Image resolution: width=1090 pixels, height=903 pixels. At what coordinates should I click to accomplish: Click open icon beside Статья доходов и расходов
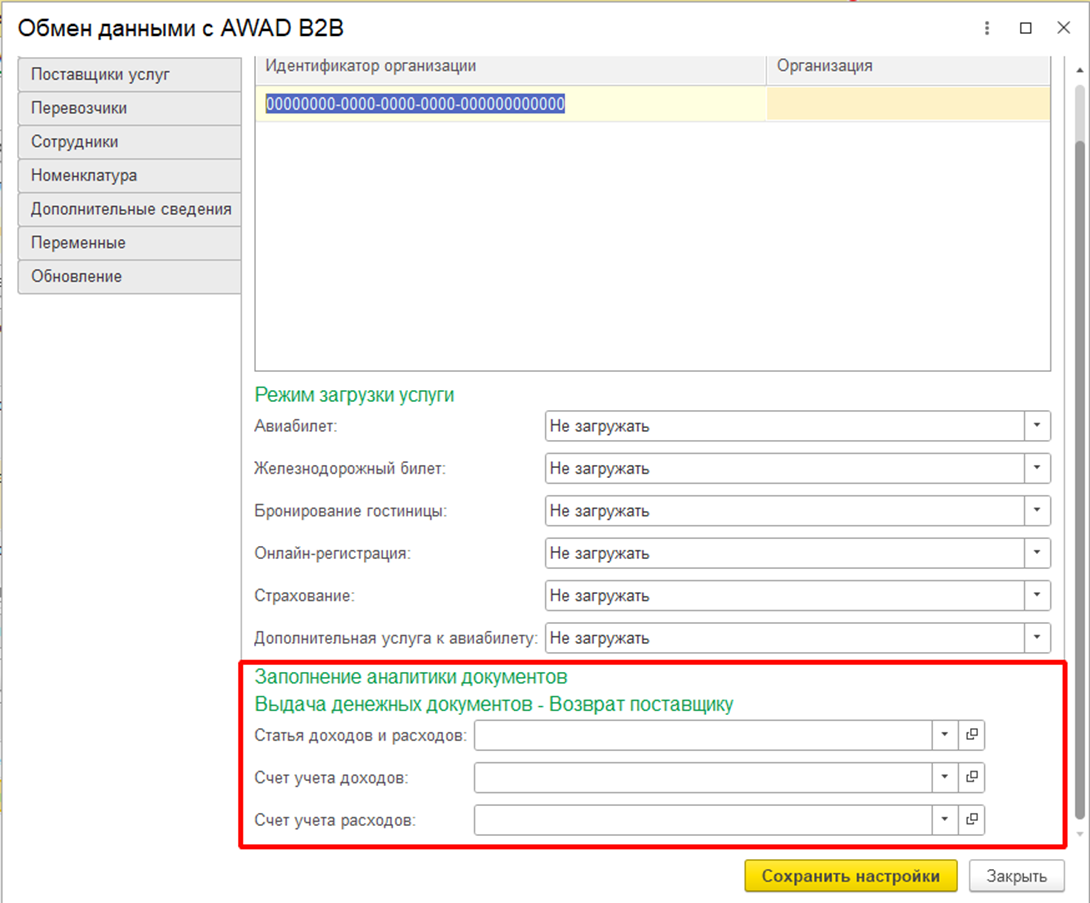click(971, 735)
